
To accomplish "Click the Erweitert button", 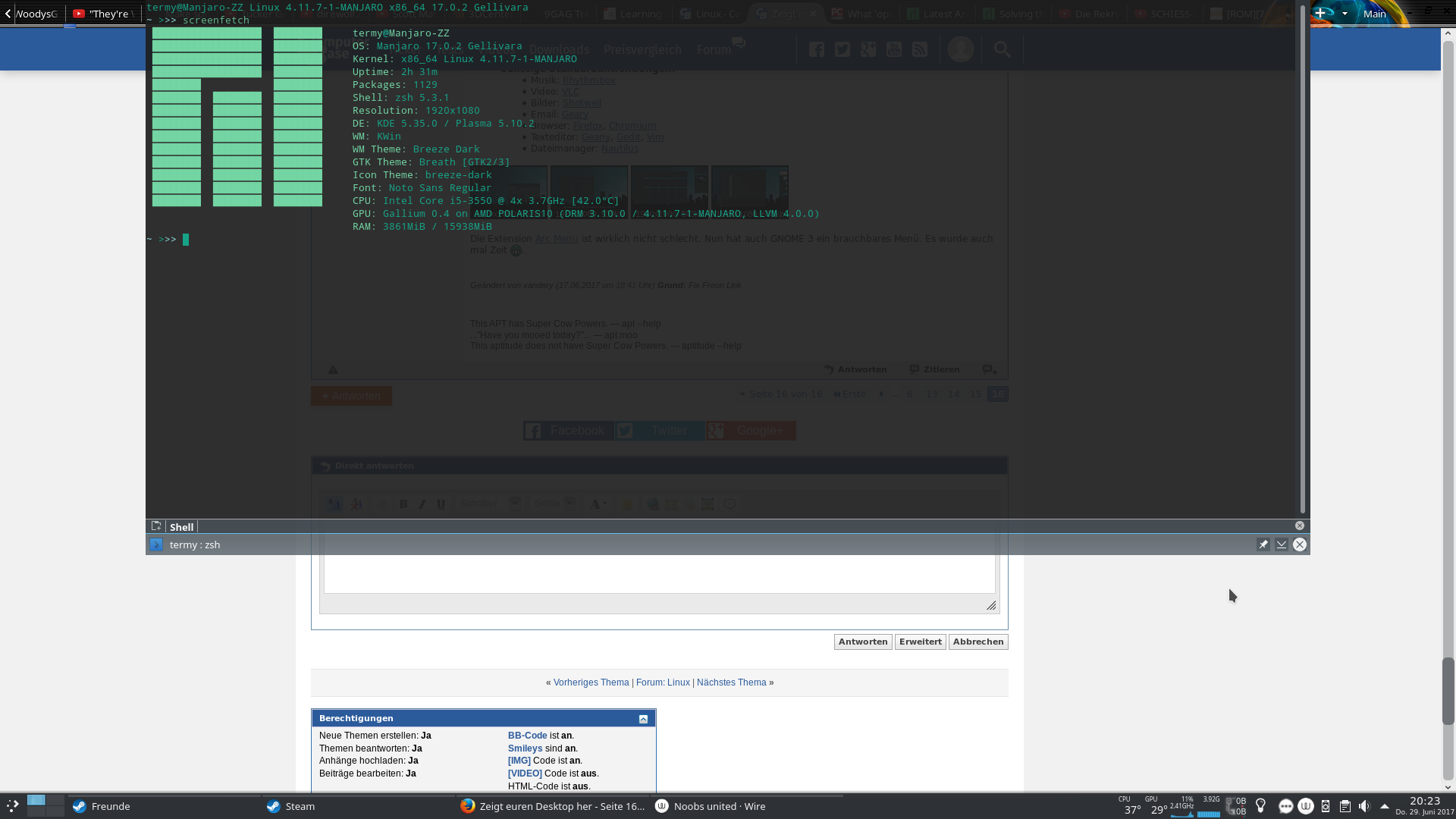I will pos(920,642).
